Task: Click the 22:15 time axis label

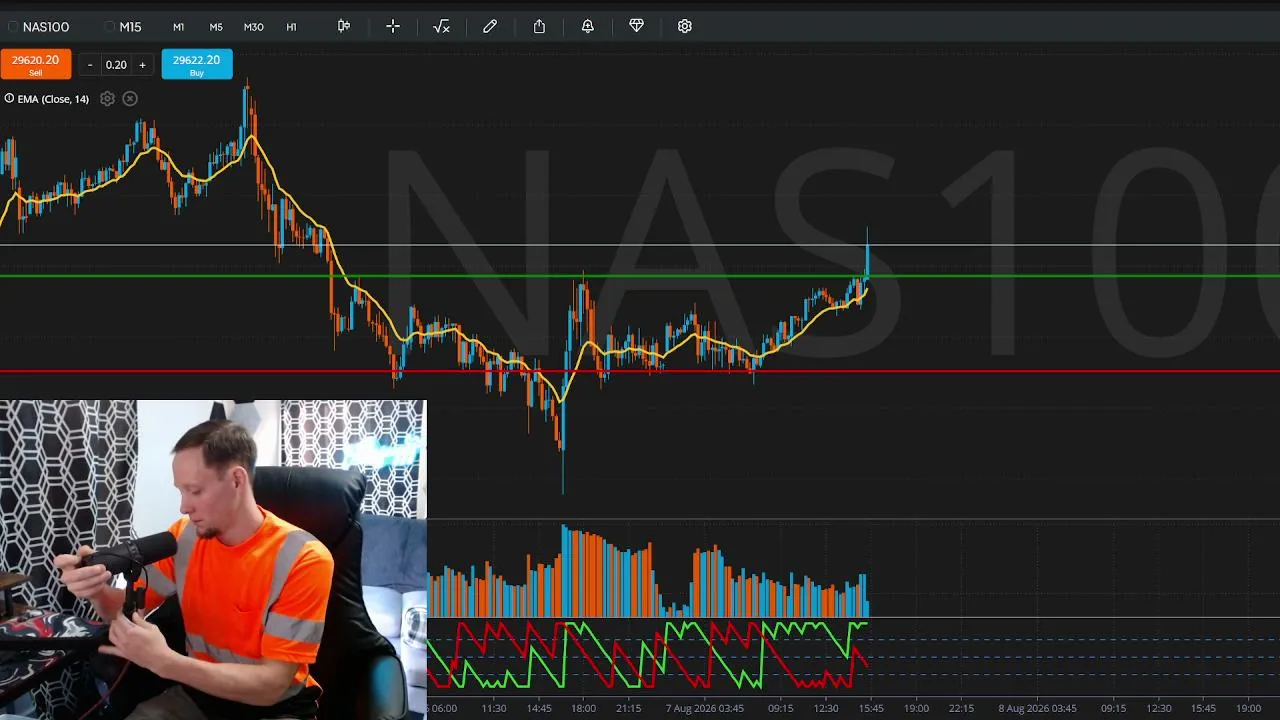Action: click(x=961, y=708)
